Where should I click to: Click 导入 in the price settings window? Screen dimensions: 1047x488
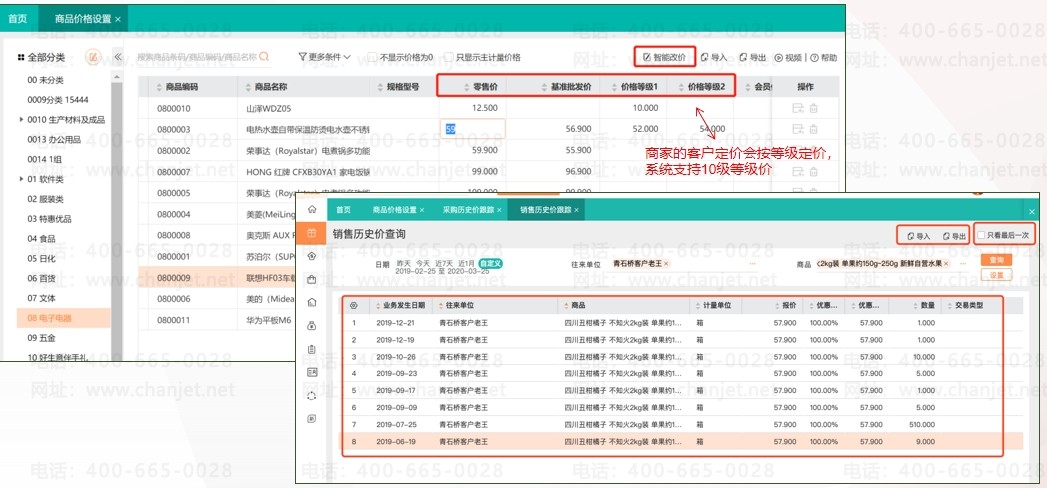click(714, 57)
